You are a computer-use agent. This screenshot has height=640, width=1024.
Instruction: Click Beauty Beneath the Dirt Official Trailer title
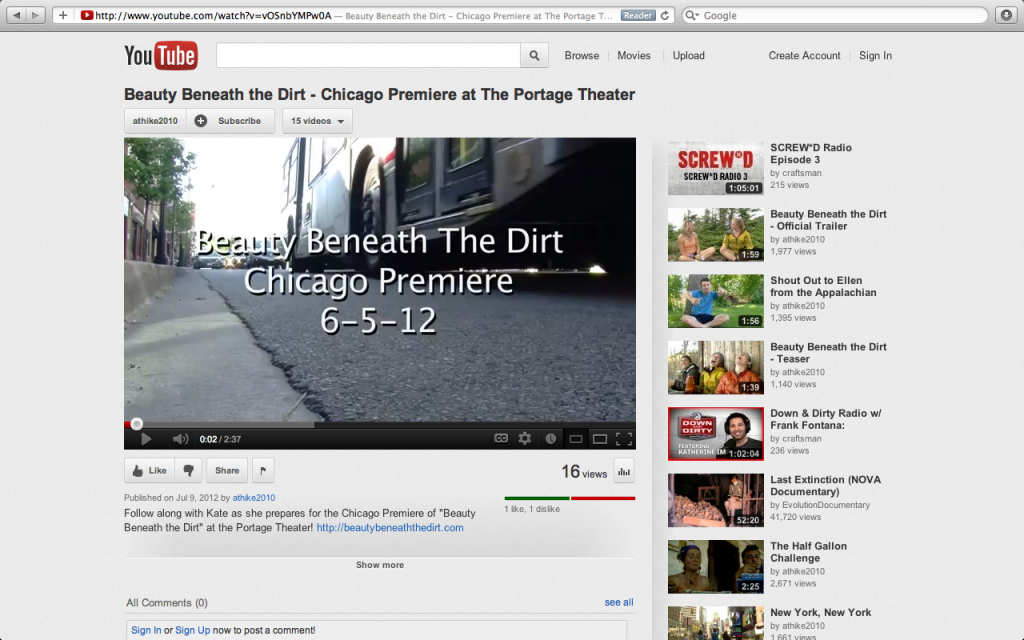point(828,220)
